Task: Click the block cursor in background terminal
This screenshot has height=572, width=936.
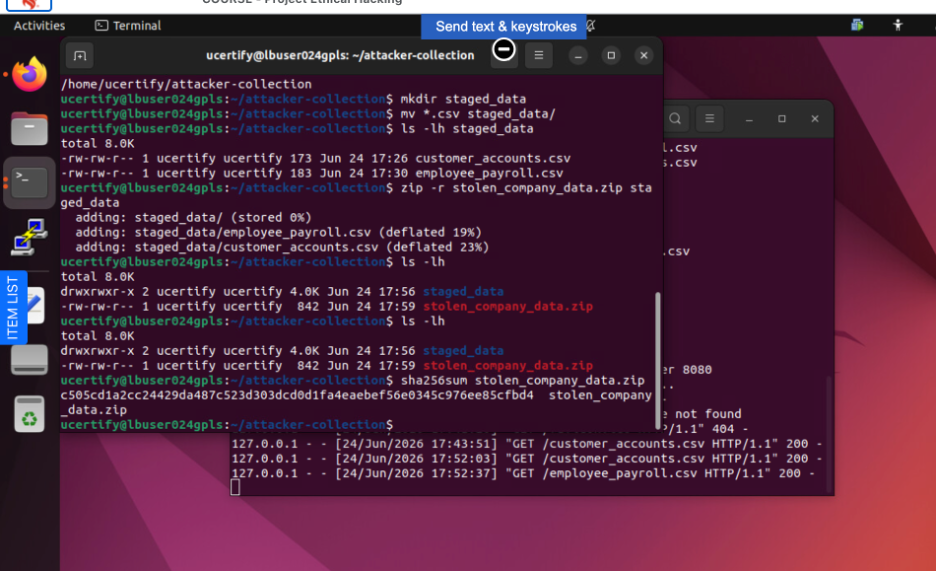Action: pyautogui.click(x=235, y=488)
